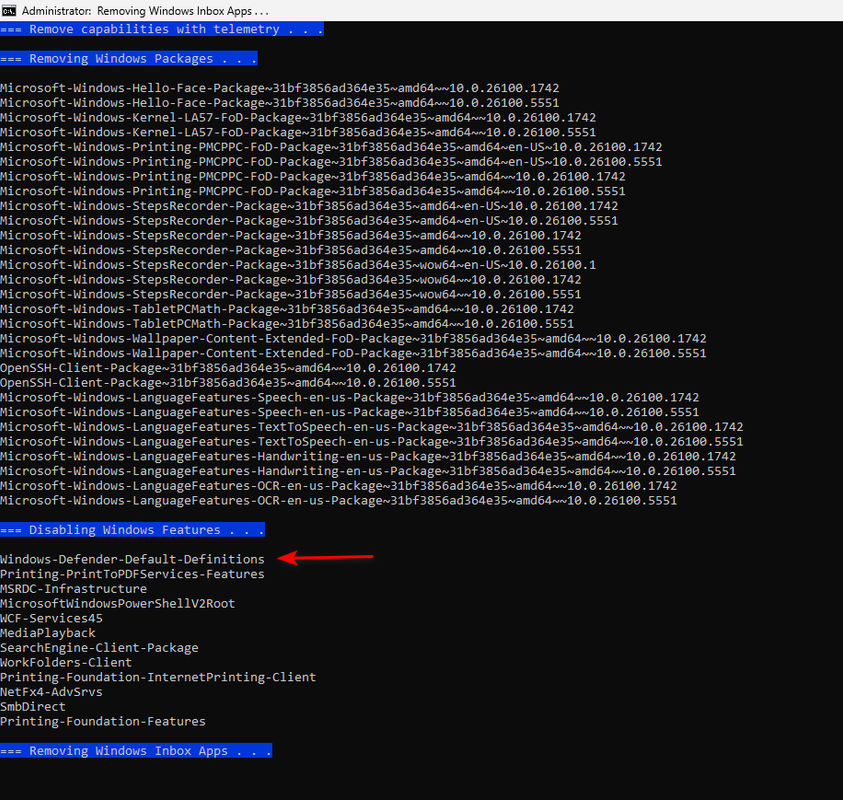Click NetFx4-AdvSrvs line

coord(52,692)
